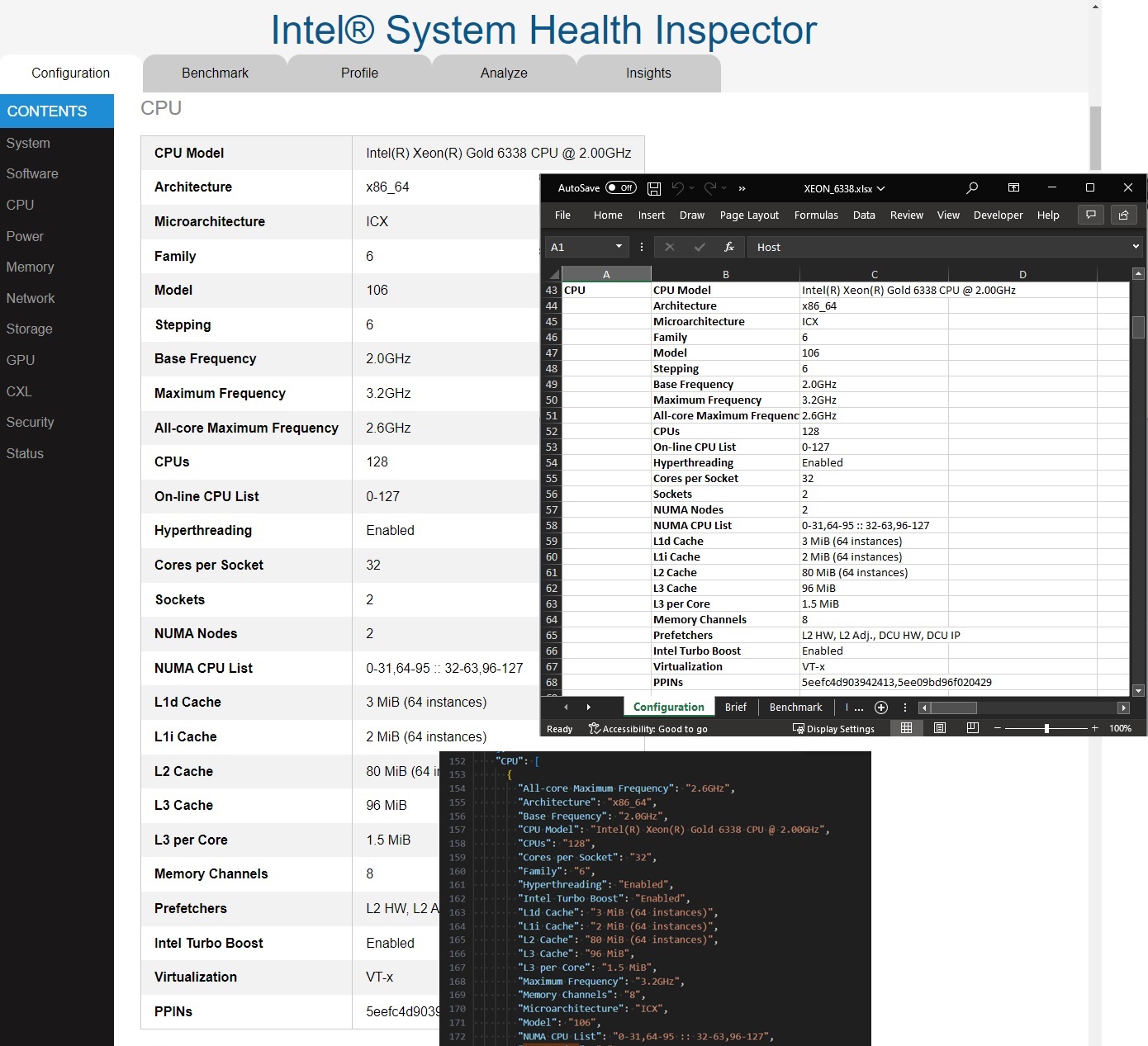Click the formula bar Cancel X icon
This screenshot has width=1148, height=1046.
(x=670, y=247)
